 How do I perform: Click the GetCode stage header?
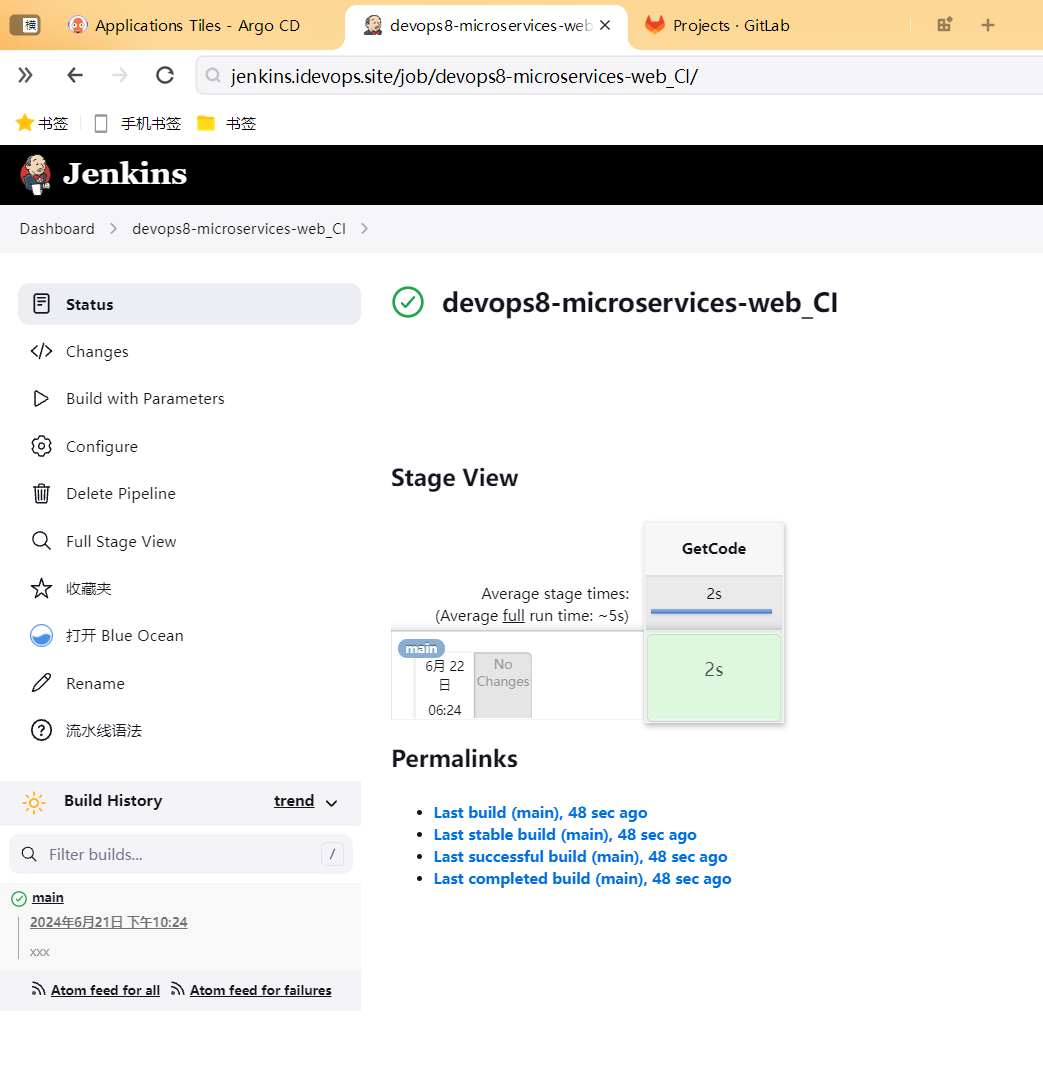point(714,548)
